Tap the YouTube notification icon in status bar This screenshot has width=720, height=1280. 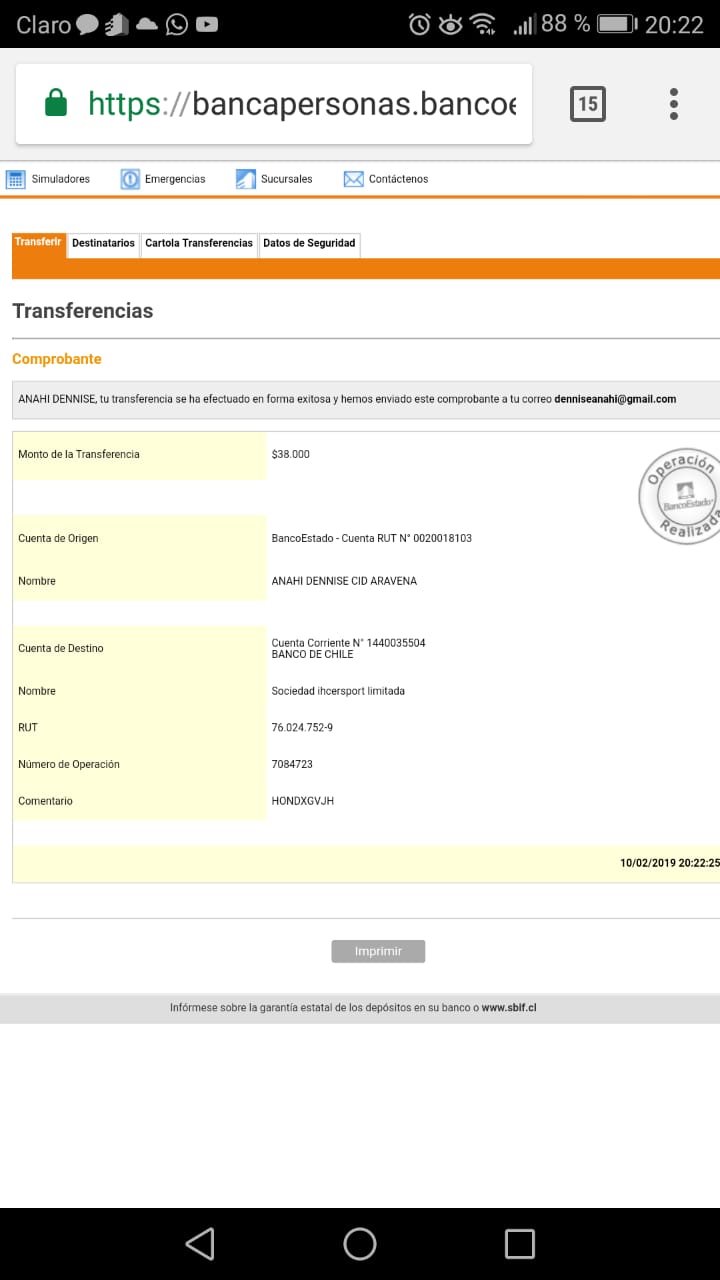[x=207, y=24]
